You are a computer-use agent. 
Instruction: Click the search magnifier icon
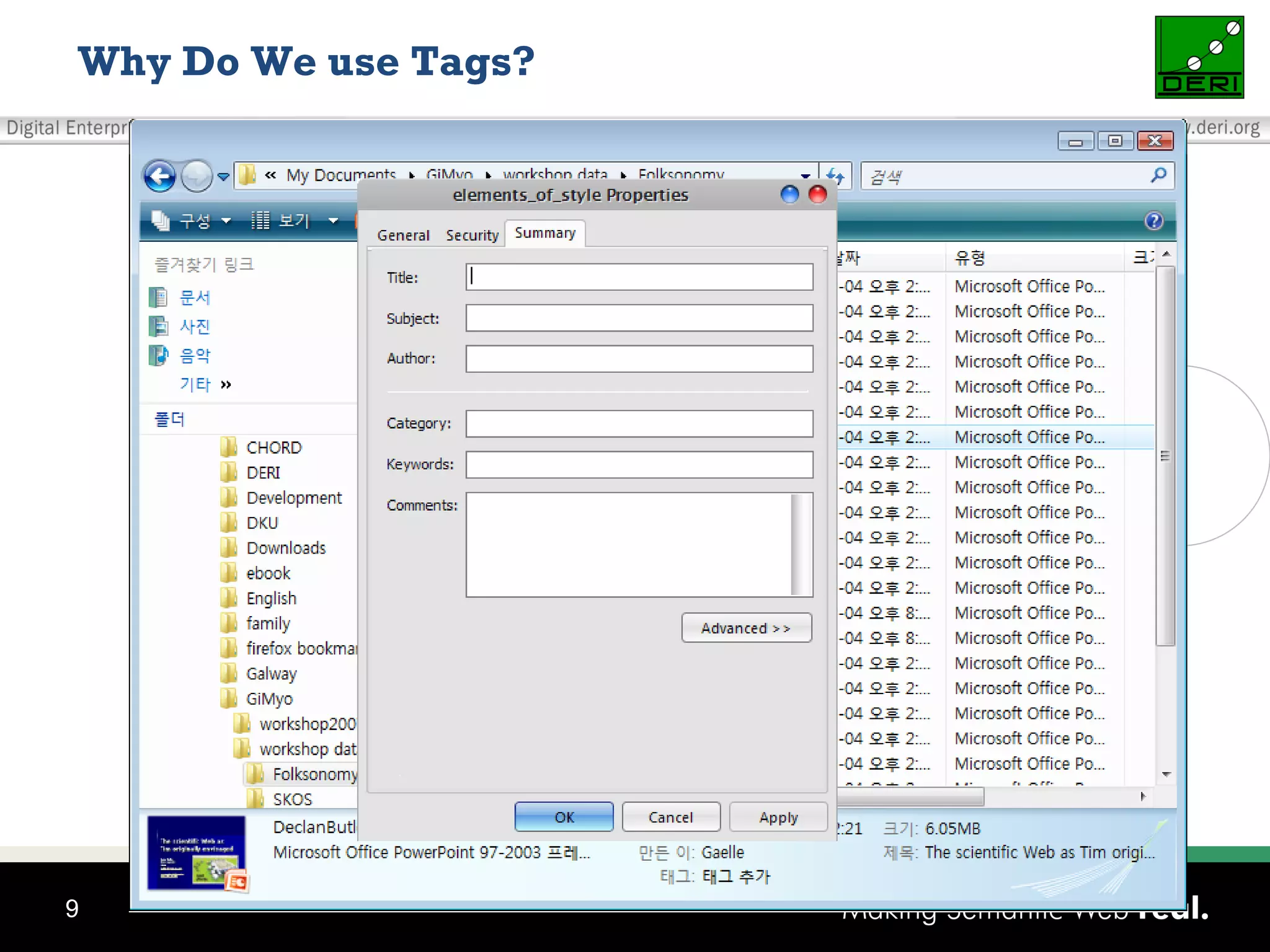pos(1158,176)
